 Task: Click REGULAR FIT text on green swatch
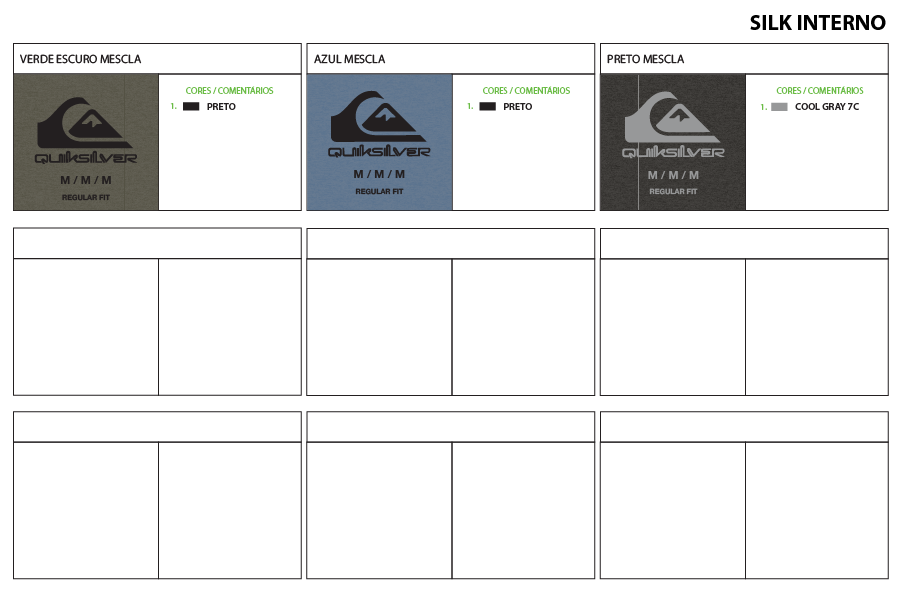point(86,198)
